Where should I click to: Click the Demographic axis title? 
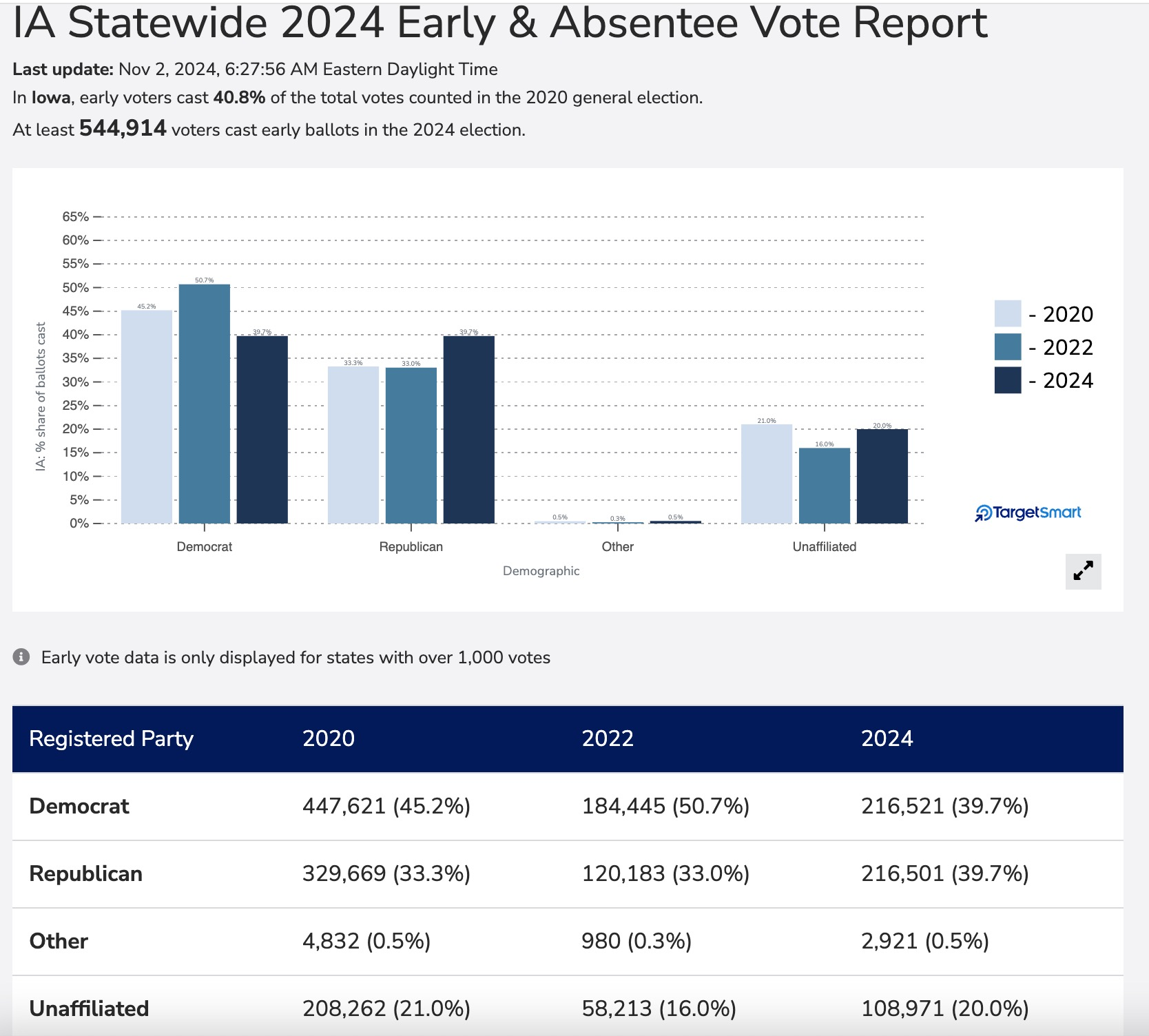[x=541, y=571]
